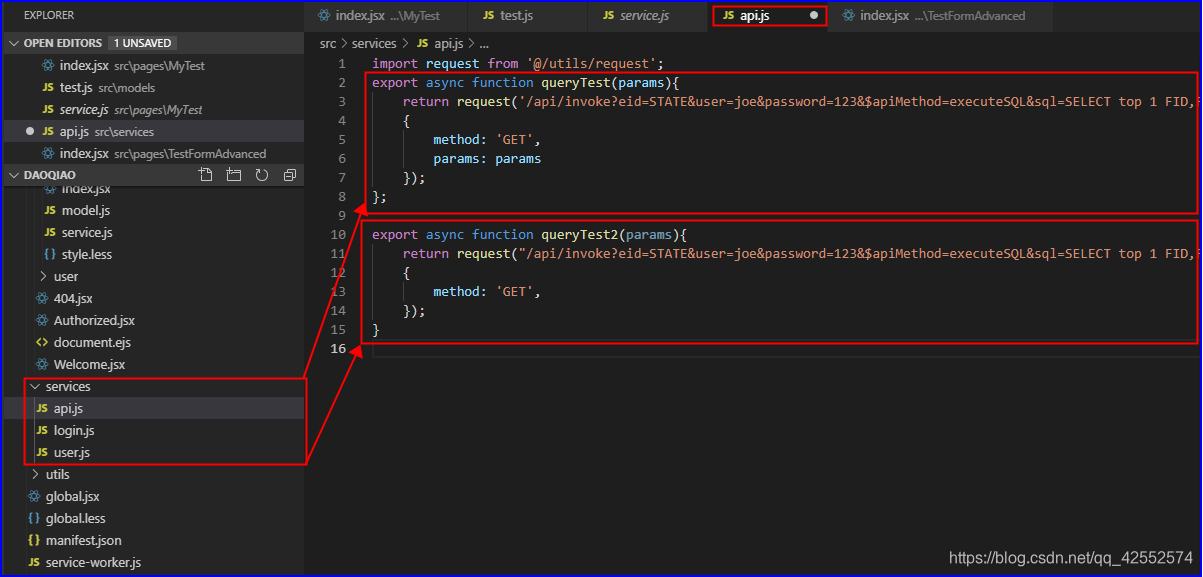Open user.js under services folder
The image size is (1203, 577).
(152, 453)
